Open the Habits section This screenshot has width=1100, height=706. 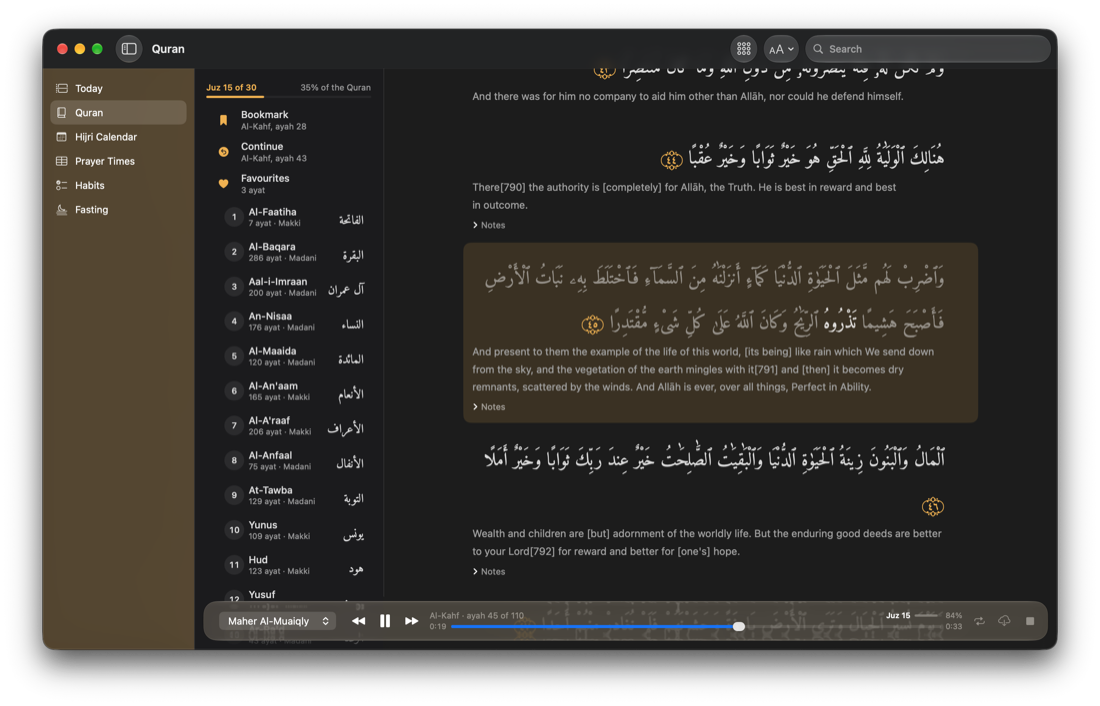118,185
